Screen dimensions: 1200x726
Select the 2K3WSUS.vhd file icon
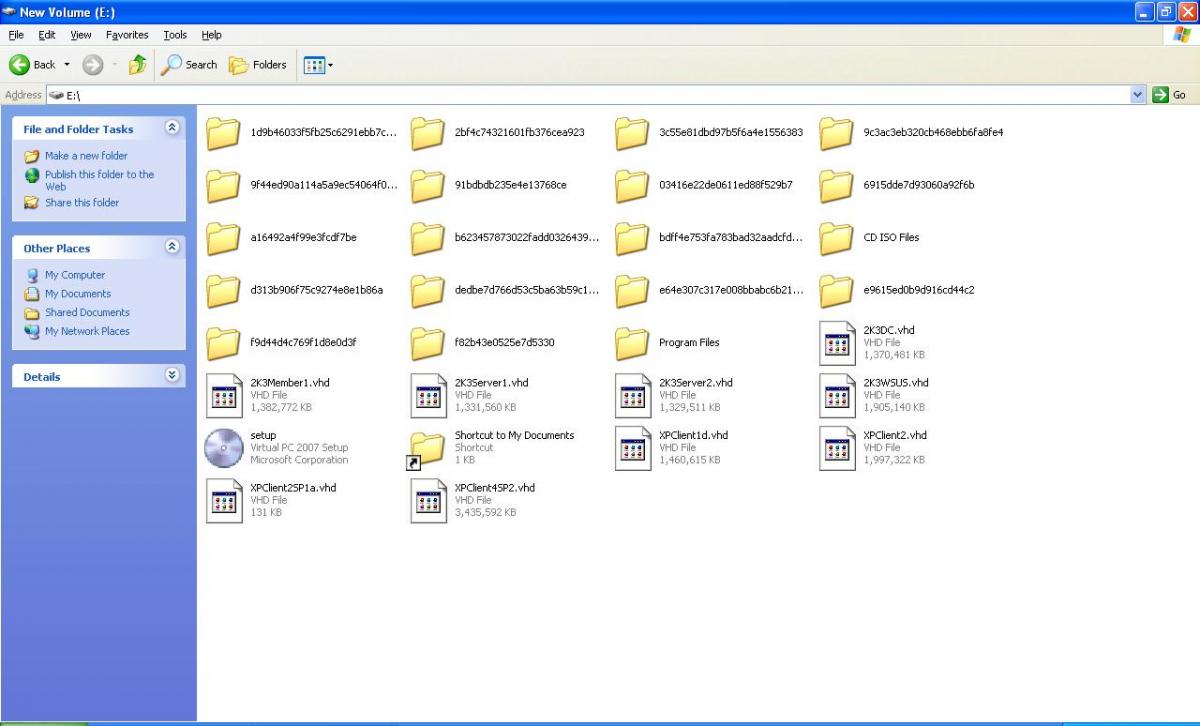[x=837, y=396]
